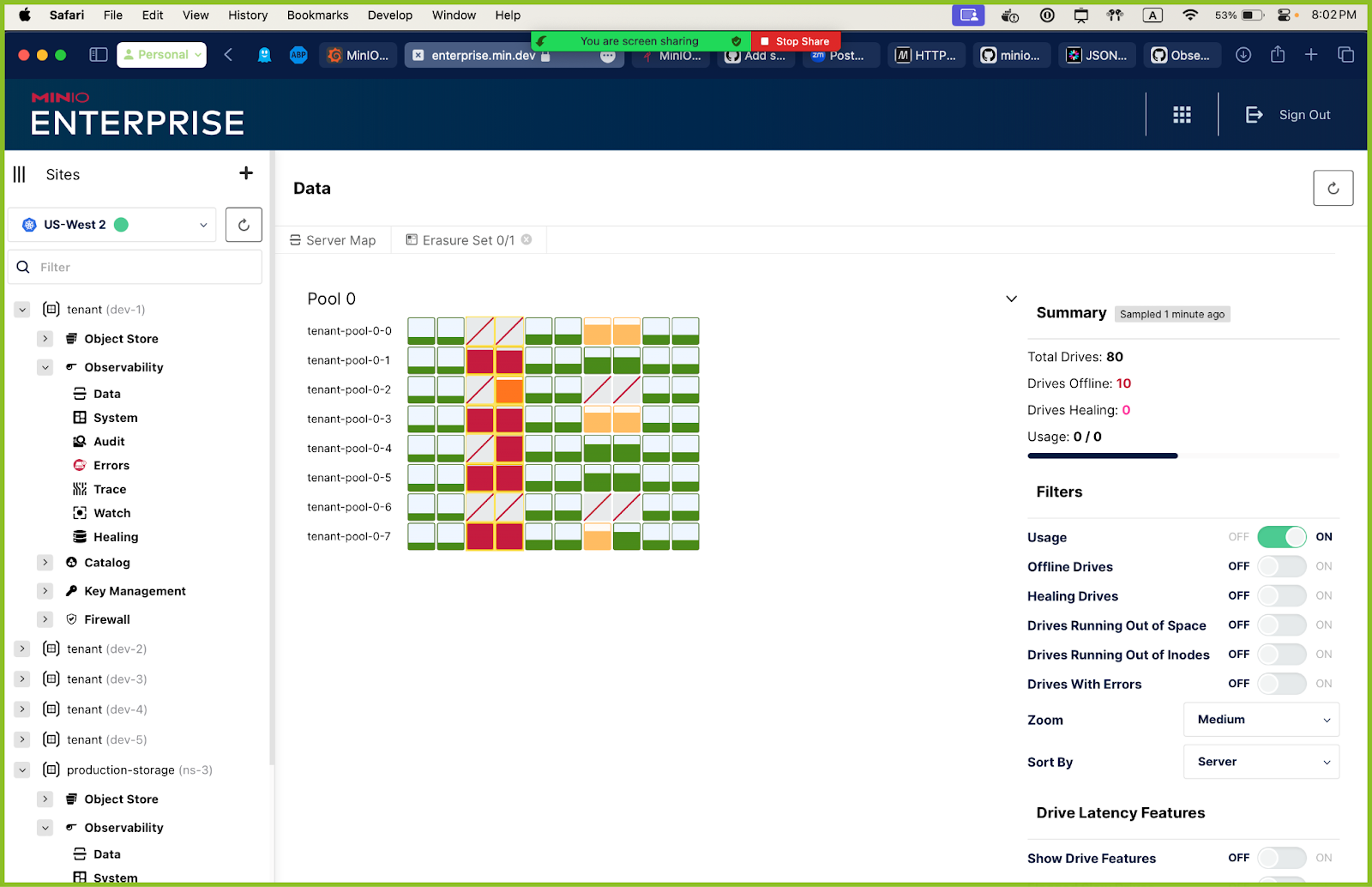Enable the Offline Drives filter
The height and width of the screenshot is (887, 1372).
point(1281,566)
